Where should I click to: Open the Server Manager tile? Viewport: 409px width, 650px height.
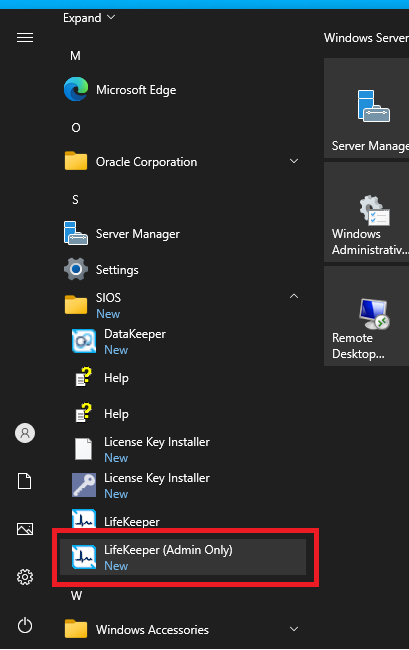click(366, 108)
